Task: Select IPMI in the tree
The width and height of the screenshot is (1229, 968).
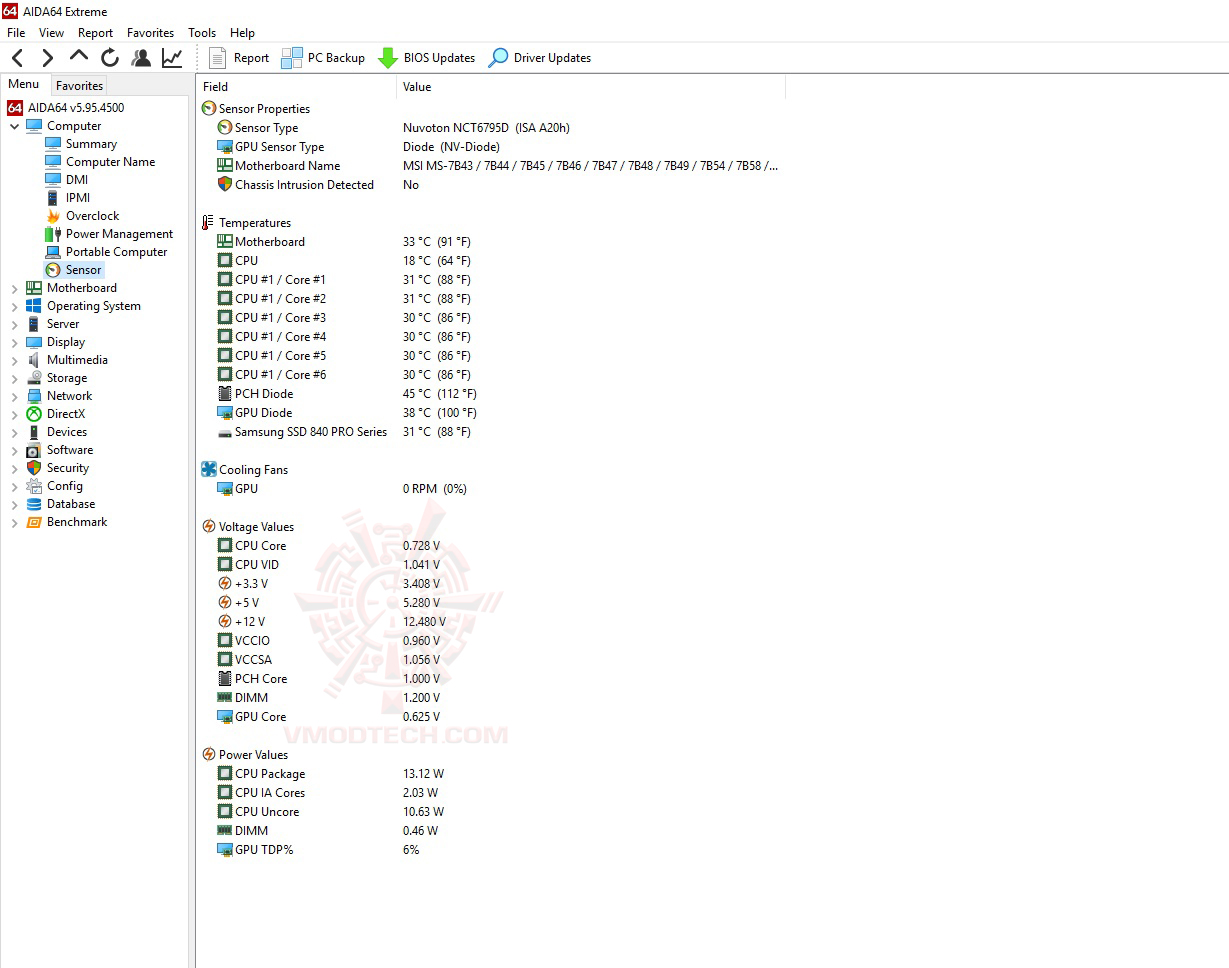Action: click(78, 198)
